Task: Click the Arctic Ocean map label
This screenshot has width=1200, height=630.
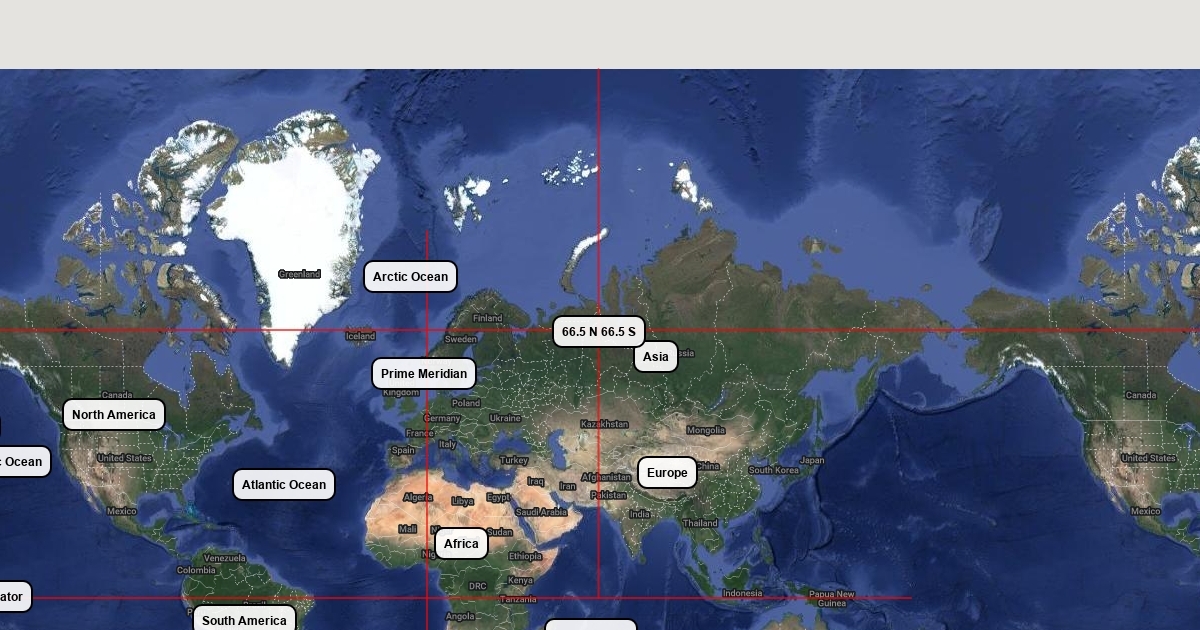Action: pos(410,277)
